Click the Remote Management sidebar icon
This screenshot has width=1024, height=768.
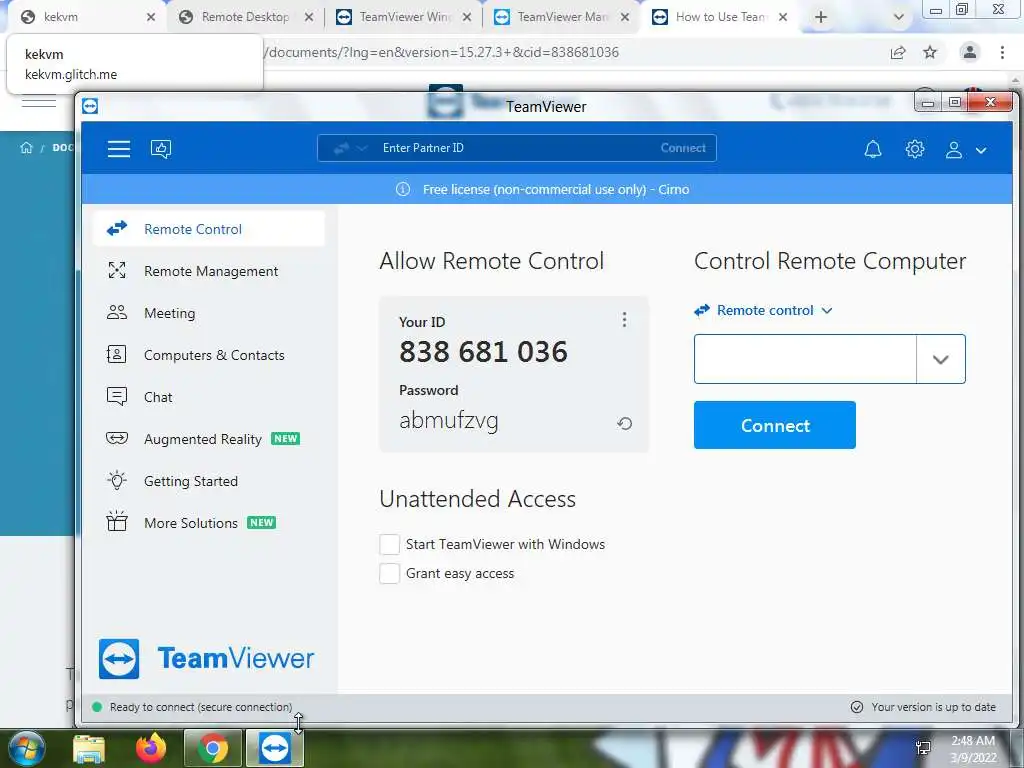117,270
